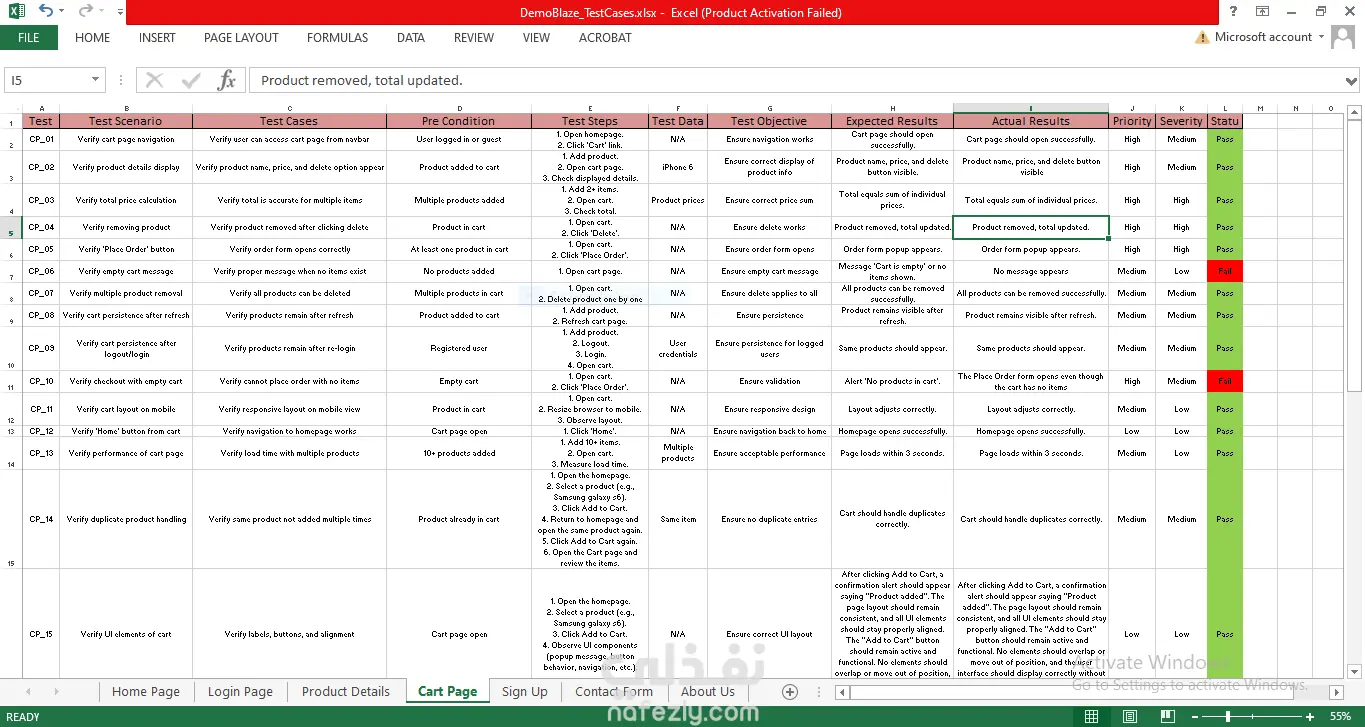Viewport: 1365px width, 727px height.
Task: Open the About Us sheet tab
Action: tap(707, 691)
